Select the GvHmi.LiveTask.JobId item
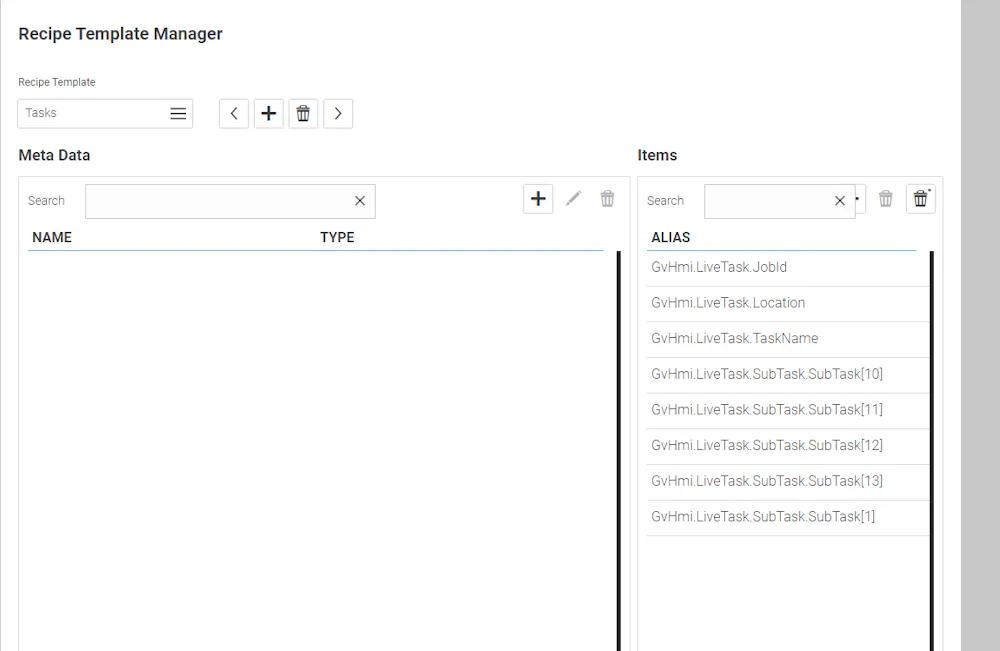Viewport: 1000px width, 651px height. (x=788, y=268)
